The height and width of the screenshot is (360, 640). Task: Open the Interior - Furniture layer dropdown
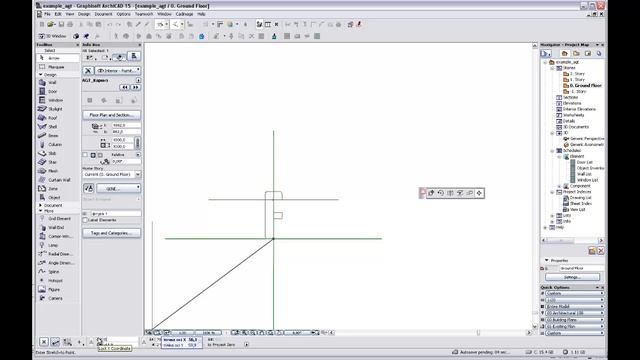(118, 71)
